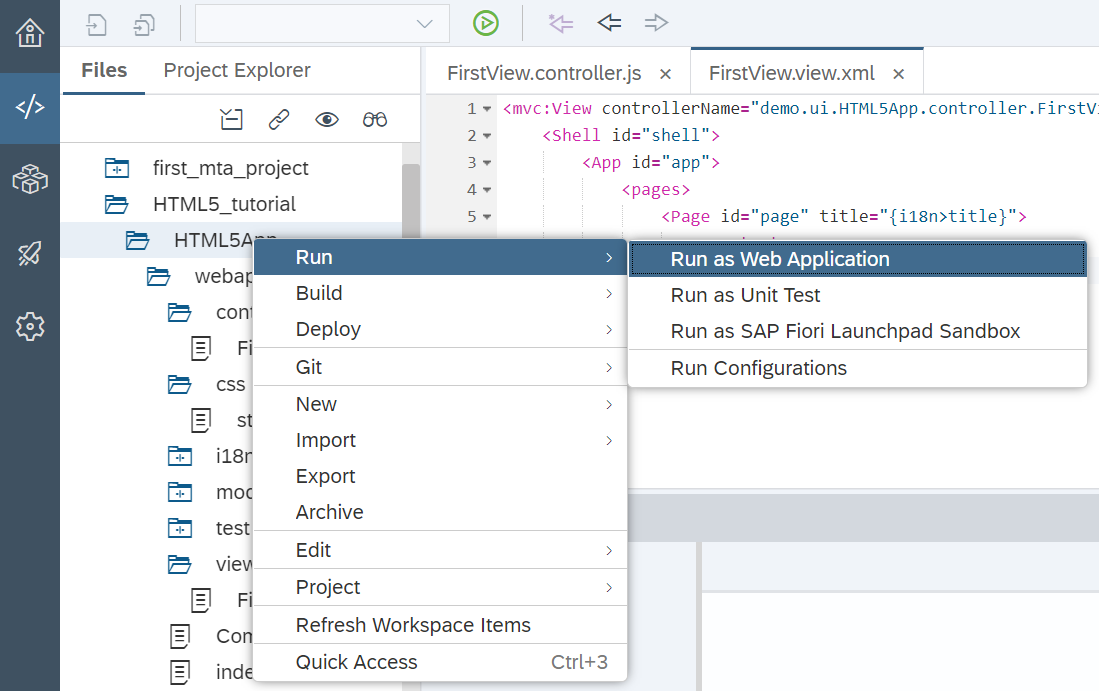Switch to the Project Explorer tab
1099x691 pixels.
tap(236, 70)
